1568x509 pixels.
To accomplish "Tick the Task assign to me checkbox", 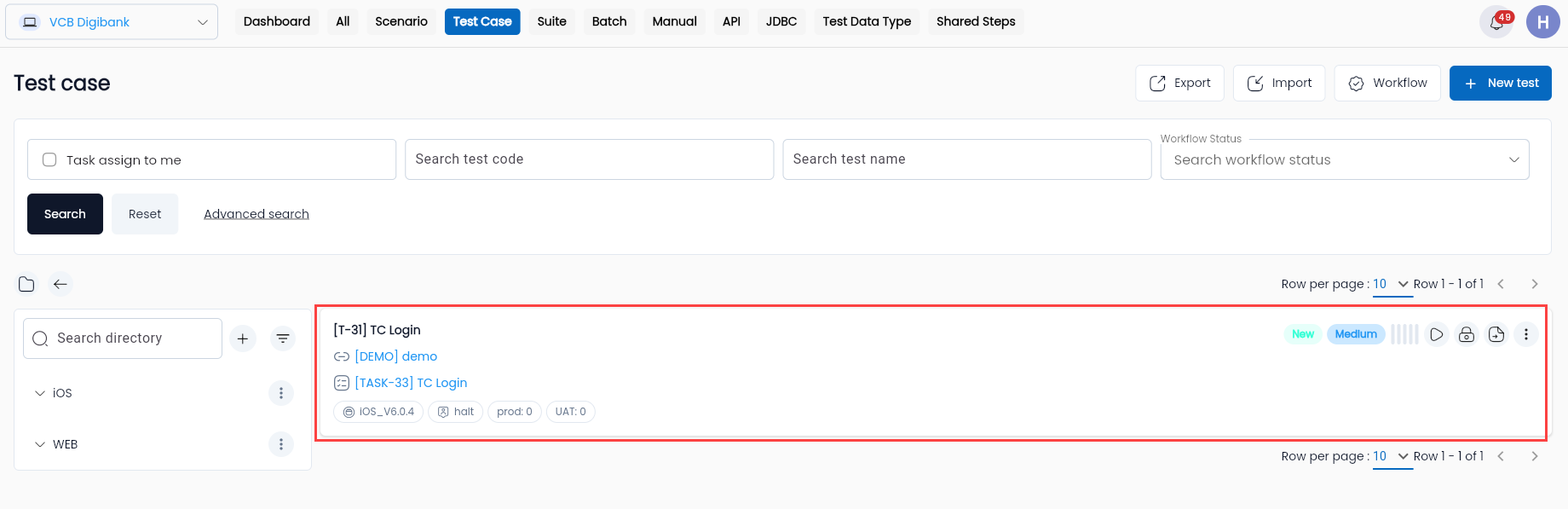I will click(x=49, y=159).
